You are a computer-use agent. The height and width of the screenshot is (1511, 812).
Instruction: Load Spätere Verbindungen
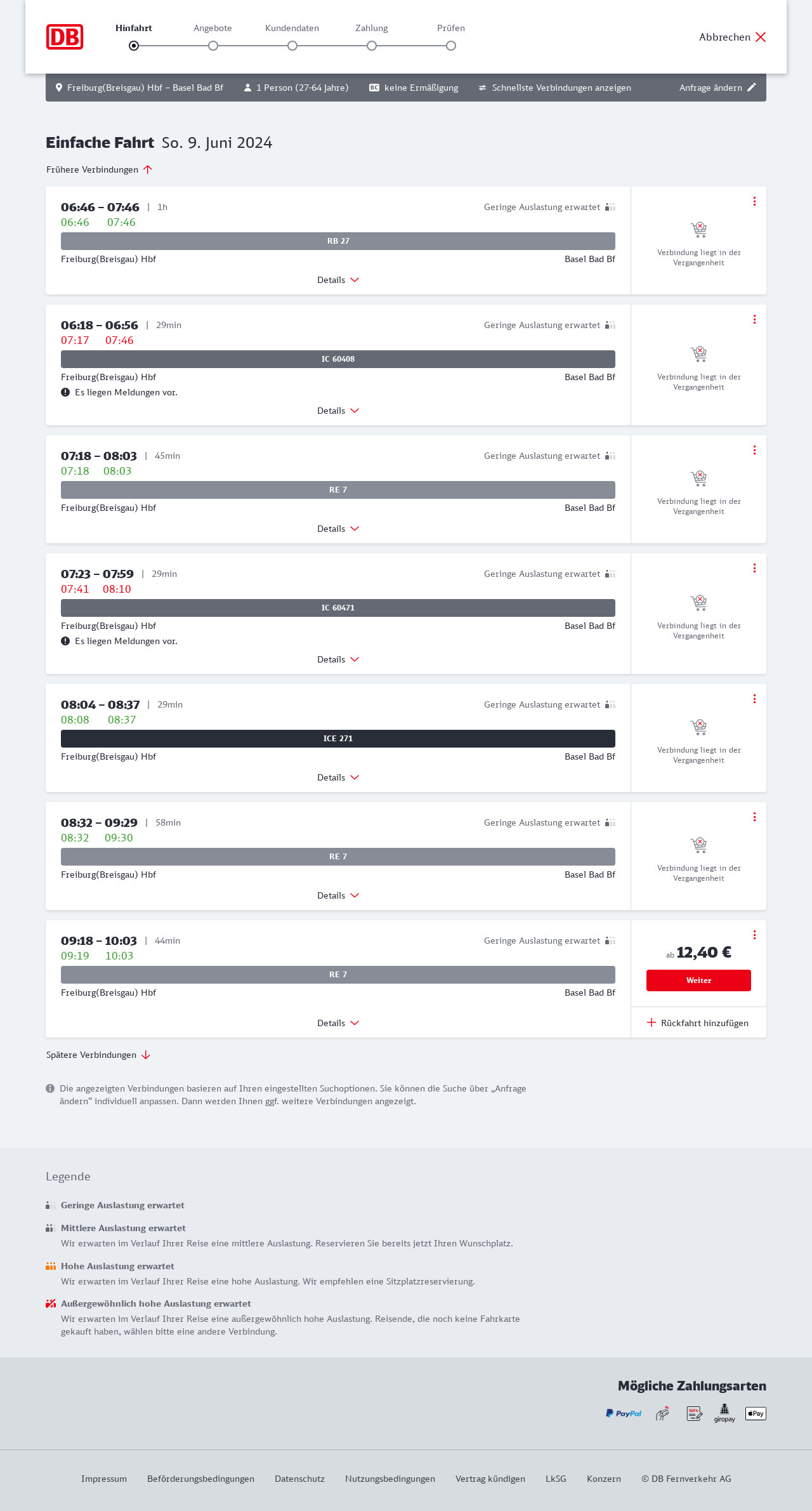[x=98, y=1055]
